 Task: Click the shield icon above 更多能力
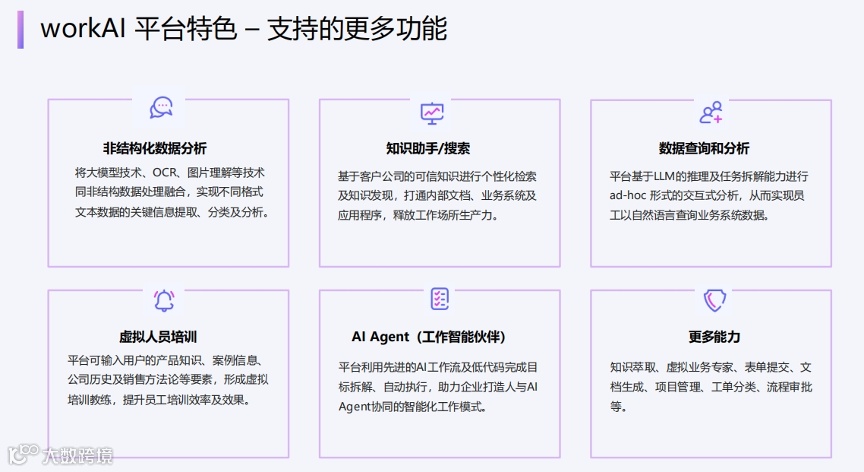715,300
